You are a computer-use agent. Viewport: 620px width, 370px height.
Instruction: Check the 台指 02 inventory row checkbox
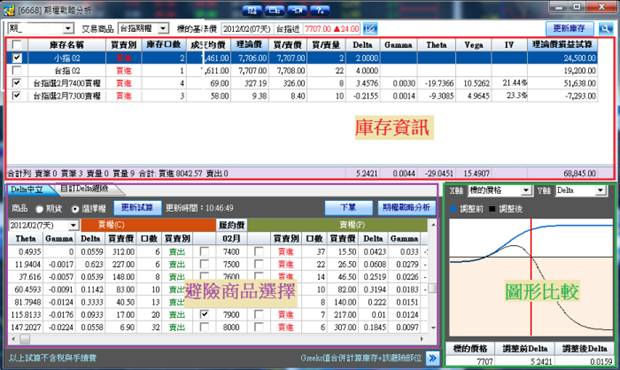[x=17, y=70]
